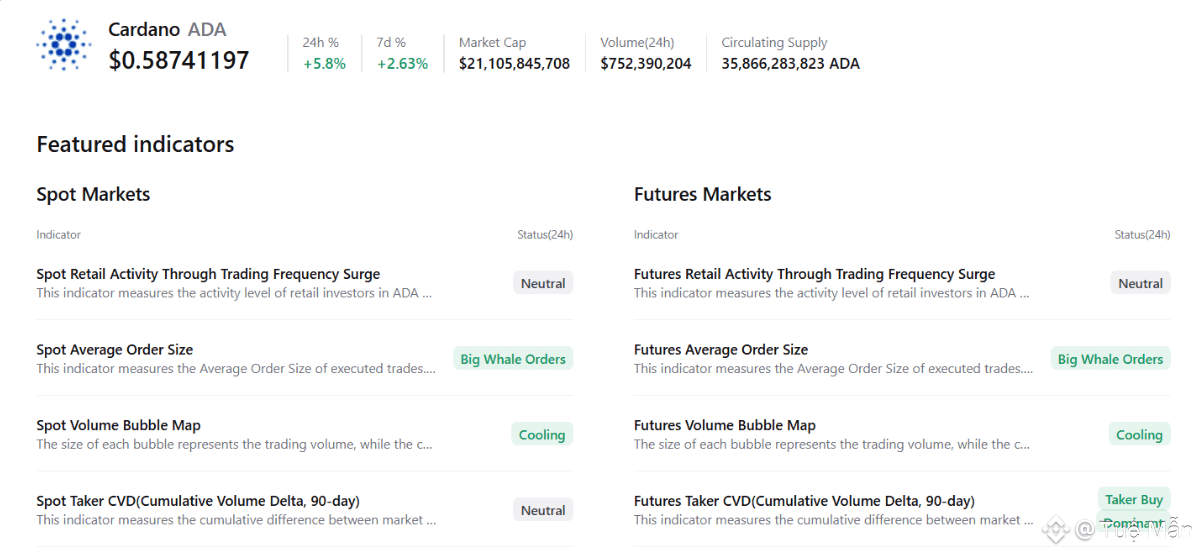Click the Circulating Supply figure
Image resolution: width=1201 pixels, height=555 pixels.
(x=790, y=64)
